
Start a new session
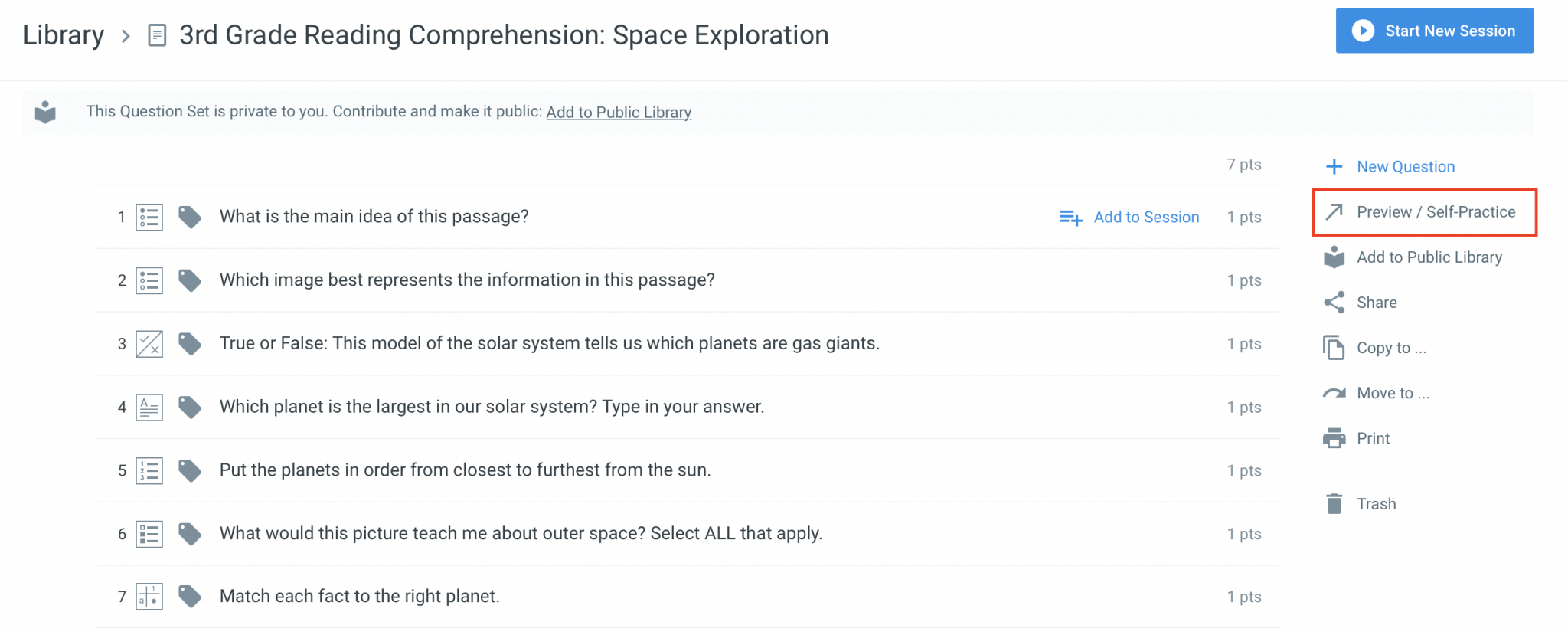[x=1434, y=31]
